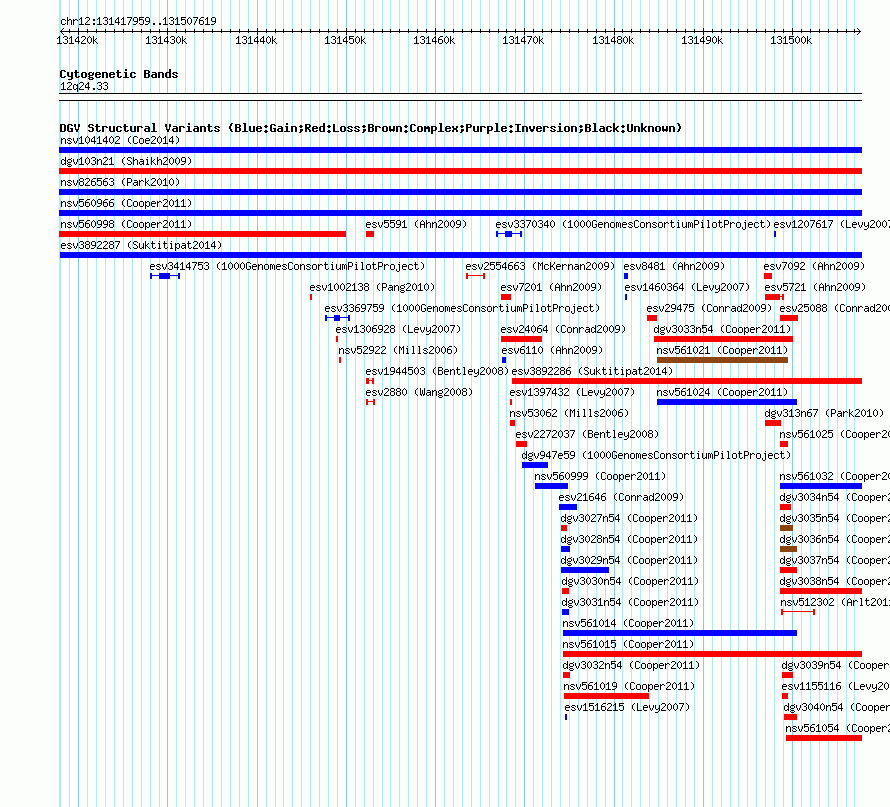Select the nsv561014 (Cooper2011) blue bar

pos(680,633)
